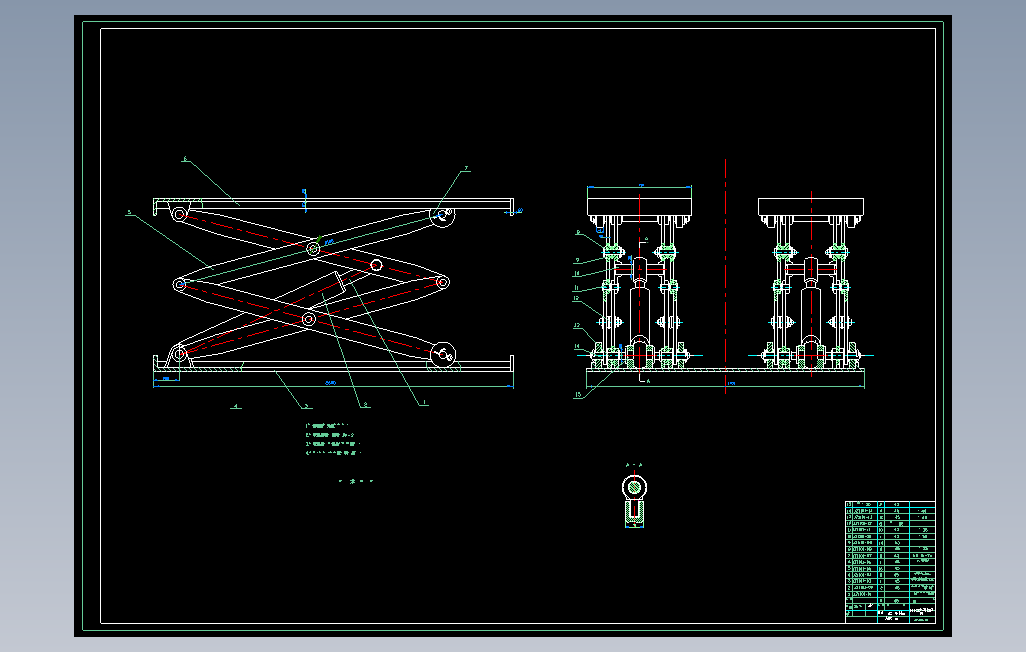The height and width of the screenshot is (652, 1026).
Task: Click the numbered technical notes text block
Action: click(x=333, y=439)
